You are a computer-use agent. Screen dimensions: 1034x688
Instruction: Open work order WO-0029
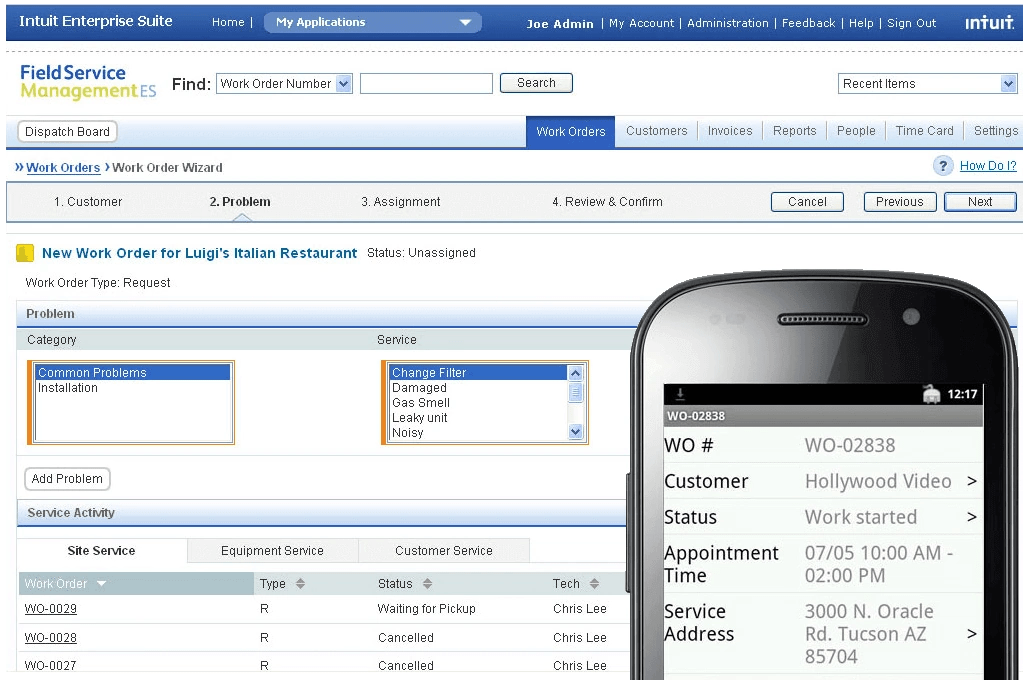tap(50, 608)
